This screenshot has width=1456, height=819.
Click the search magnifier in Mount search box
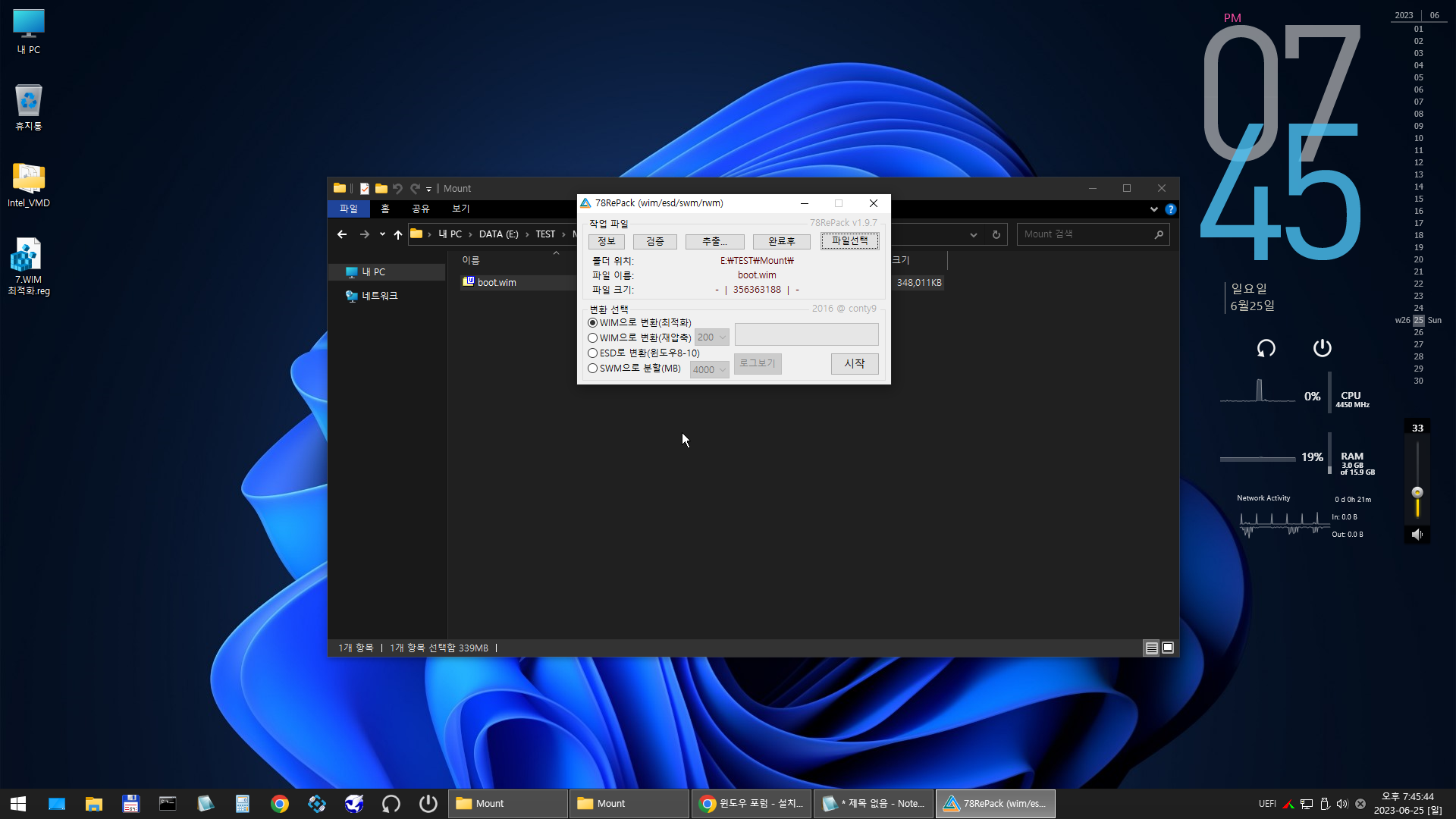pyautogui.click(x=1159, y=234)
